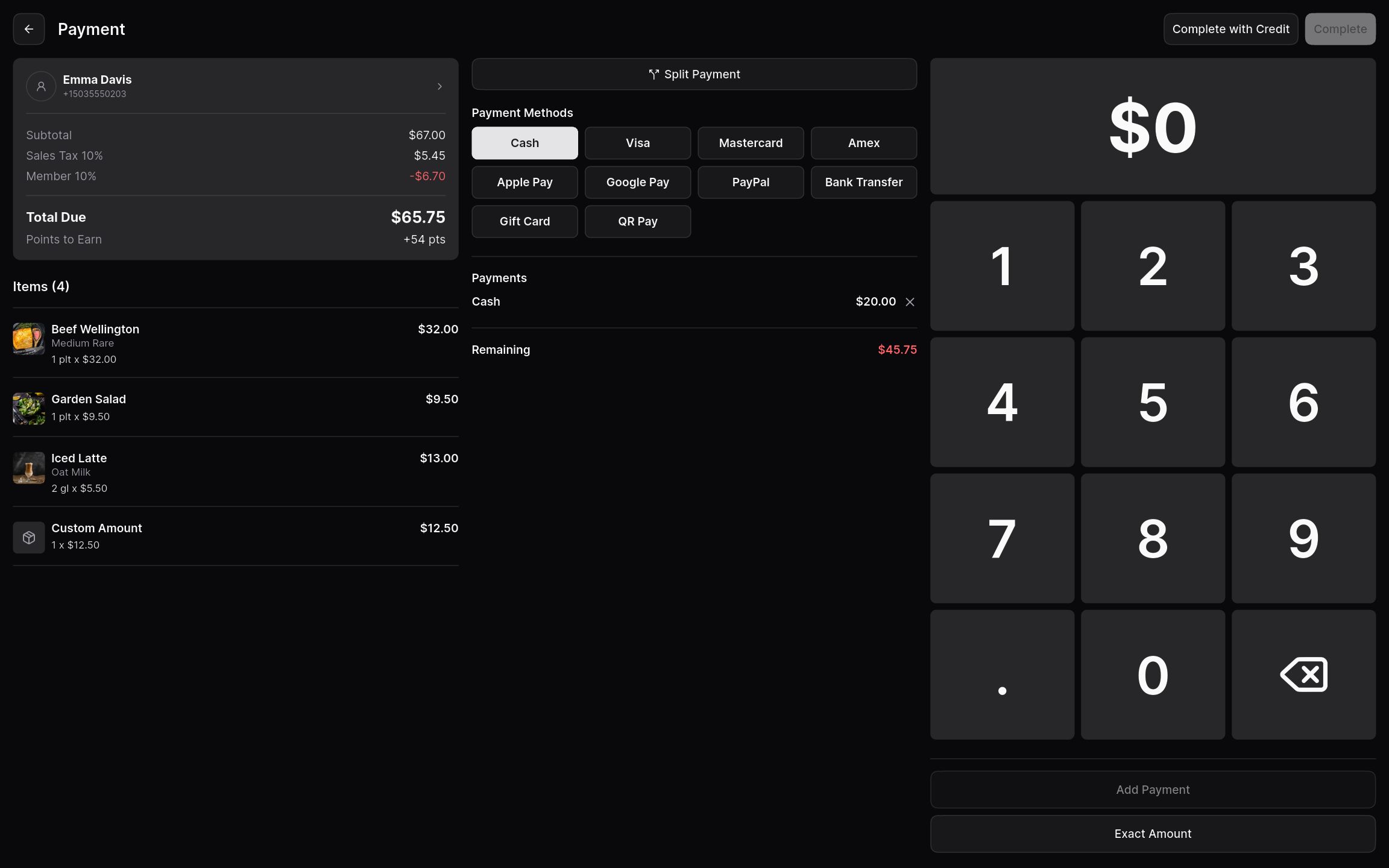The width and height of the screenshot is (1389, 868).
Task: Tap the backspace key on keypad
Action: [1303, 675]
